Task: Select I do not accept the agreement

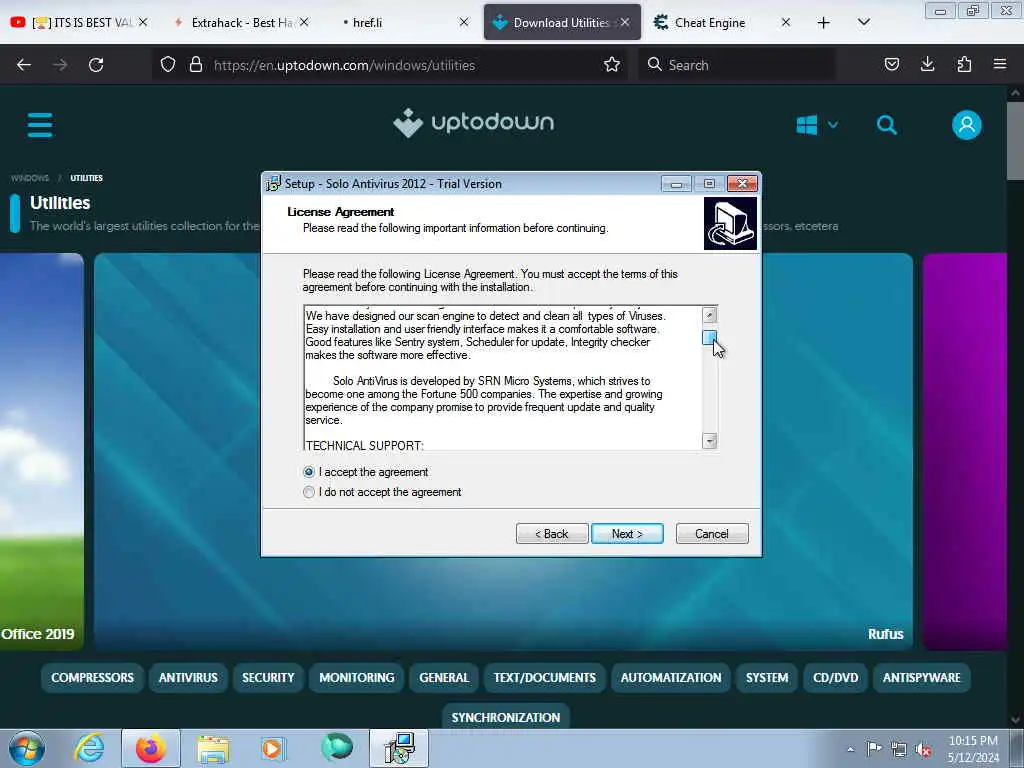Action: pos(309,492)
